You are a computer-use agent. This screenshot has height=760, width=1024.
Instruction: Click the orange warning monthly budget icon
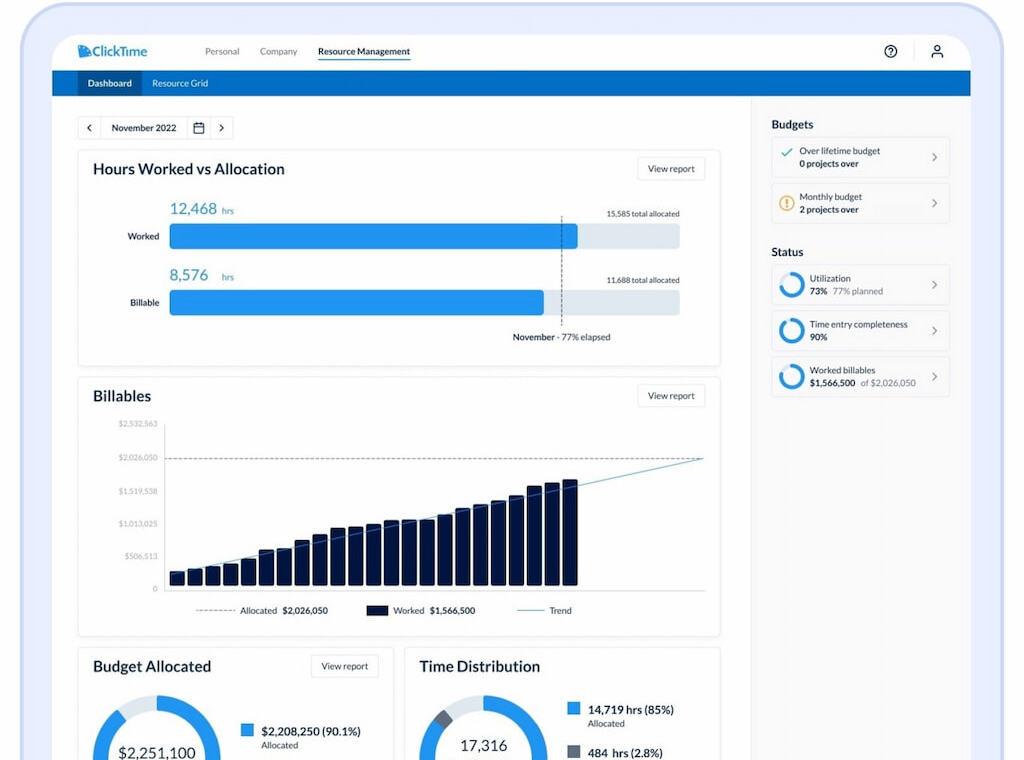click(x=786, y=203)
